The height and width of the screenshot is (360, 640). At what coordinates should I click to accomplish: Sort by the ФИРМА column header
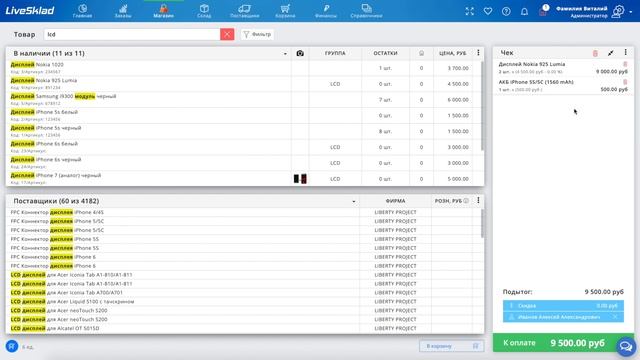[396, 201]
